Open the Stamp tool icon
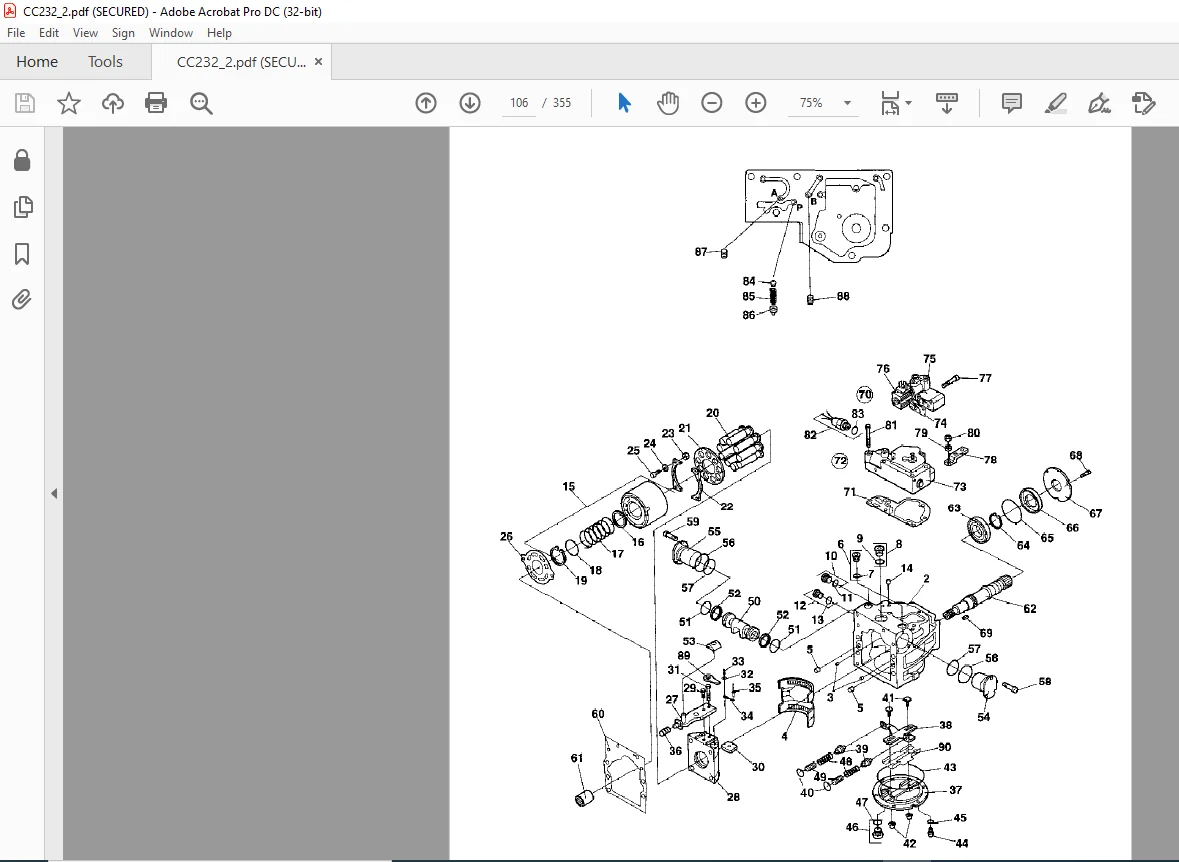The height and width of the screenshot is (862, 1179). tap(1143, 103)
